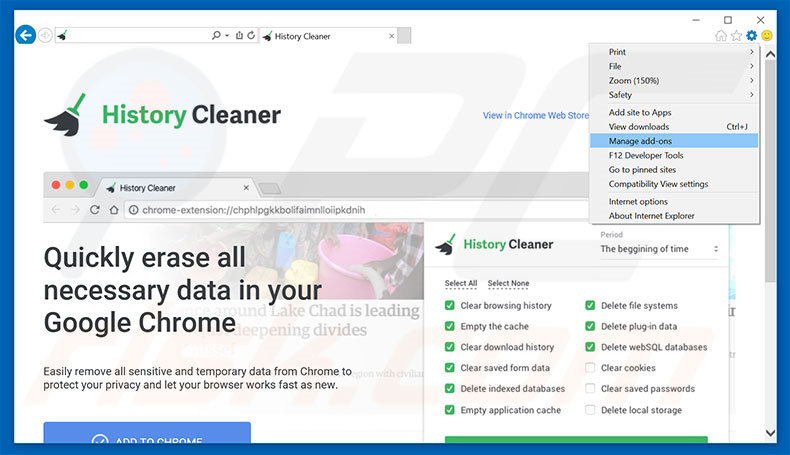The height and width of the screenshot is (455, 790).
Task: Follow View in Chrome Web Store link
Action: 536,115
